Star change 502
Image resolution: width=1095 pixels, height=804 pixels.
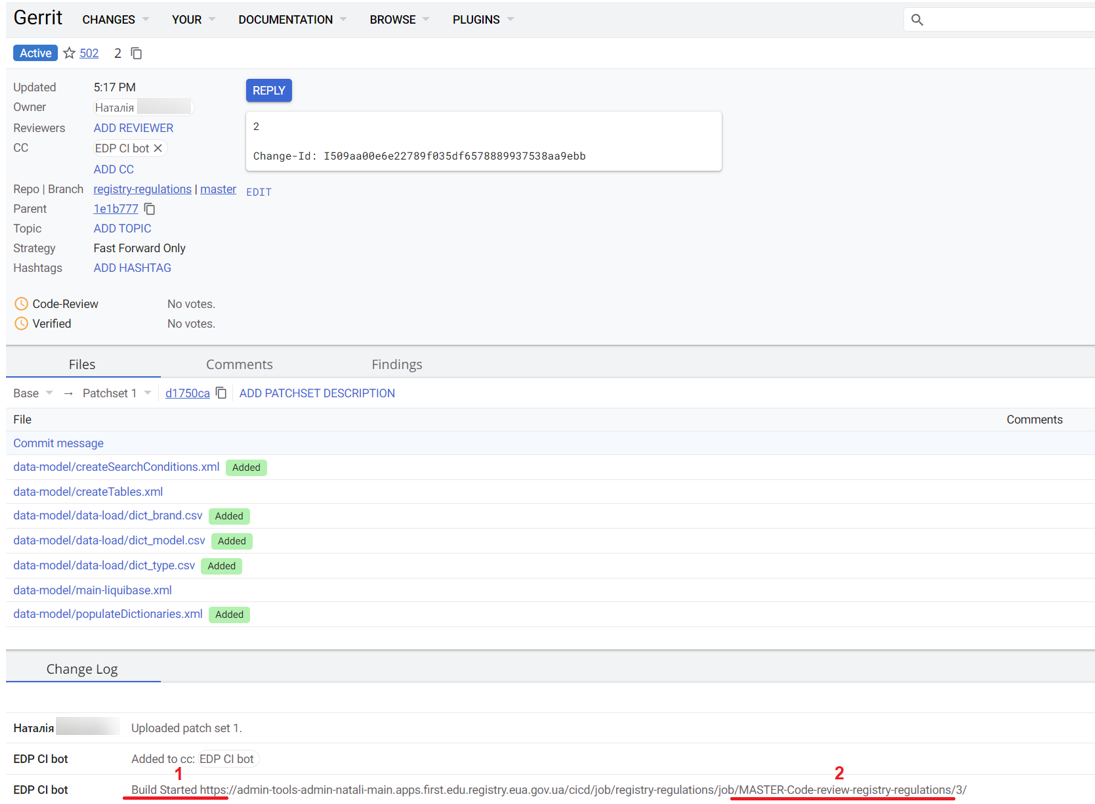69,53
